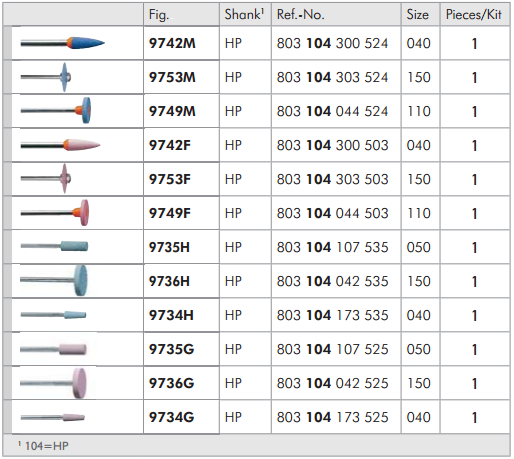Click the Shank column header

pos(244,14)
